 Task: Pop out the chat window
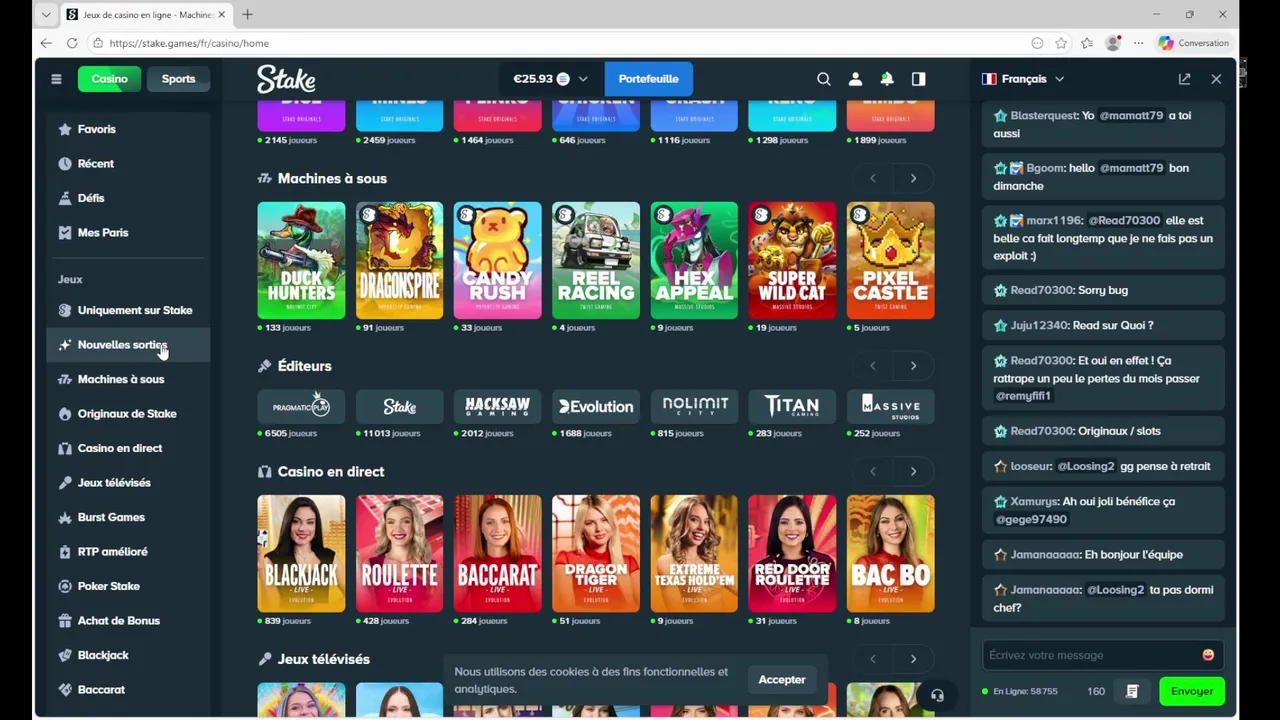point(1184,79)
